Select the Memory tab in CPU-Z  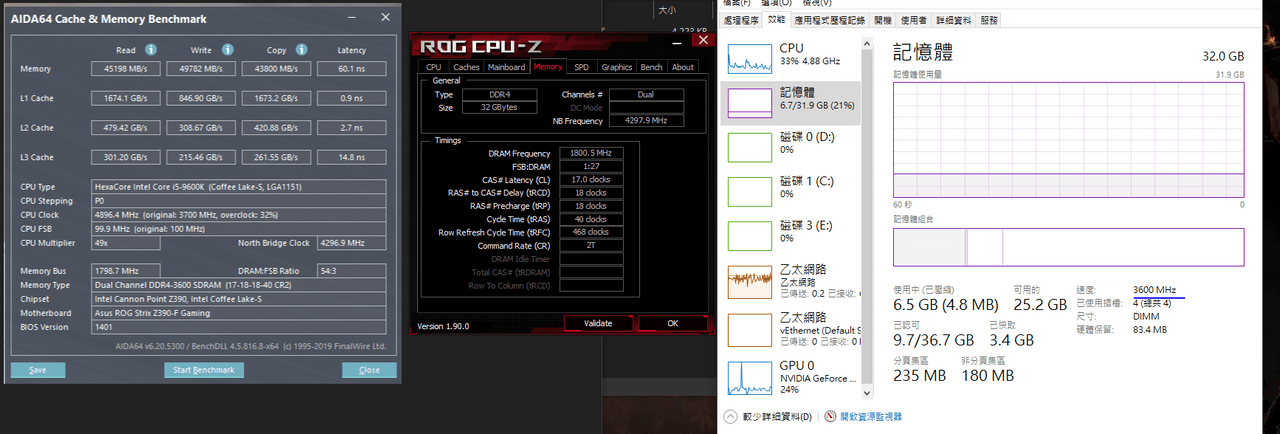(x=548, y=66)
